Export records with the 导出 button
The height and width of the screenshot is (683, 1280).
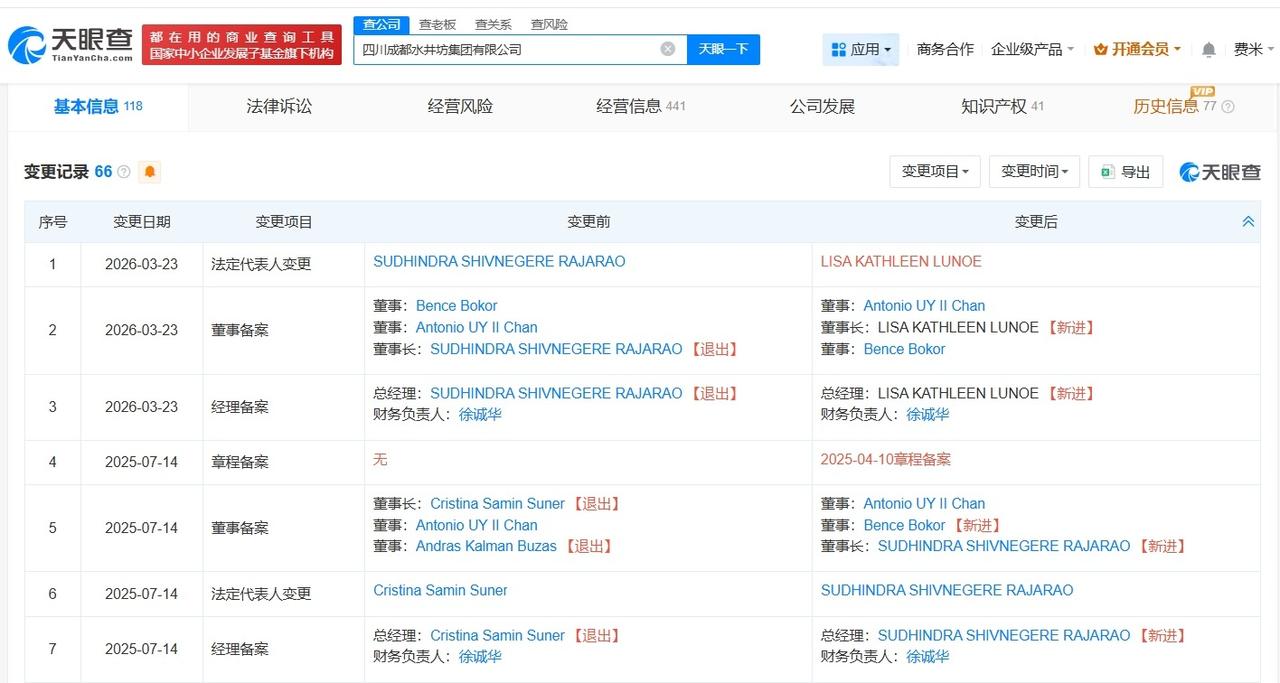point(1126,172)
